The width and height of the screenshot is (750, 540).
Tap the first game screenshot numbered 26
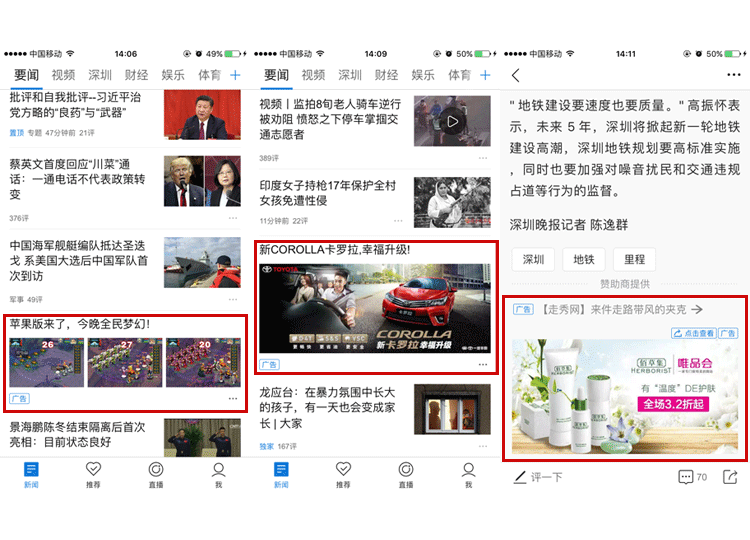(x=46, y=363)
